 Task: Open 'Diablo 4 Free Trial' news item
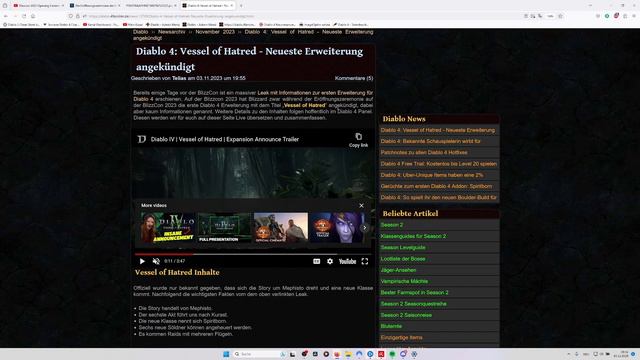pyautogui.click(x=439, y=164)
